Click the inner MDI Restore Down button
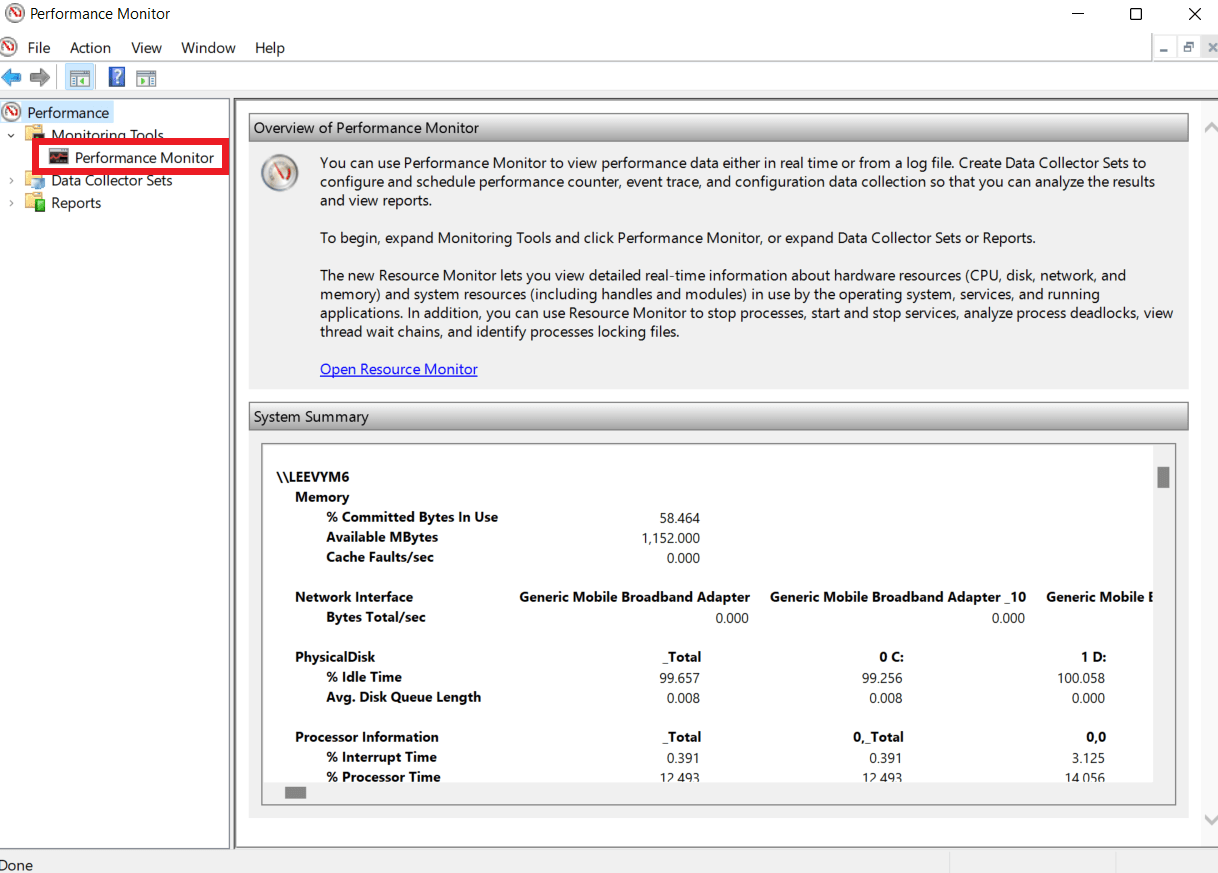 click(x=1188, y=47)
